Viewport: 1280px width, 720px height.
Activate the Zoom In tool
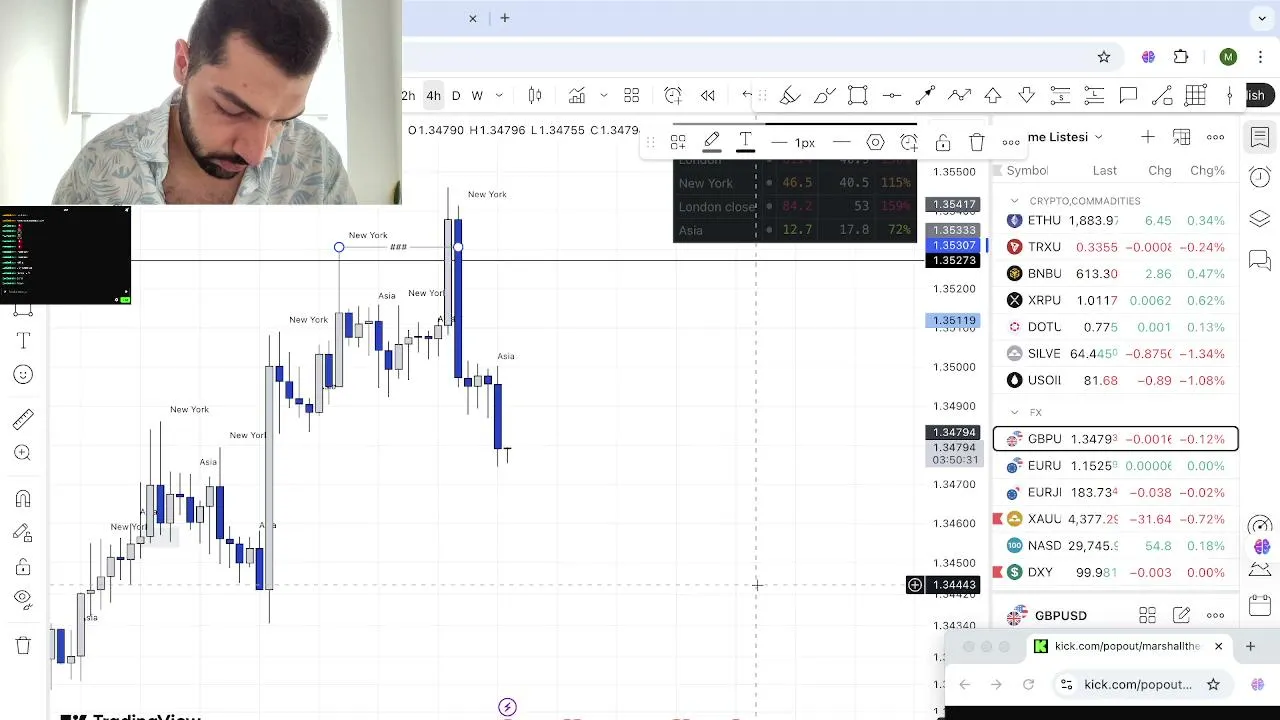pos(23,453)
